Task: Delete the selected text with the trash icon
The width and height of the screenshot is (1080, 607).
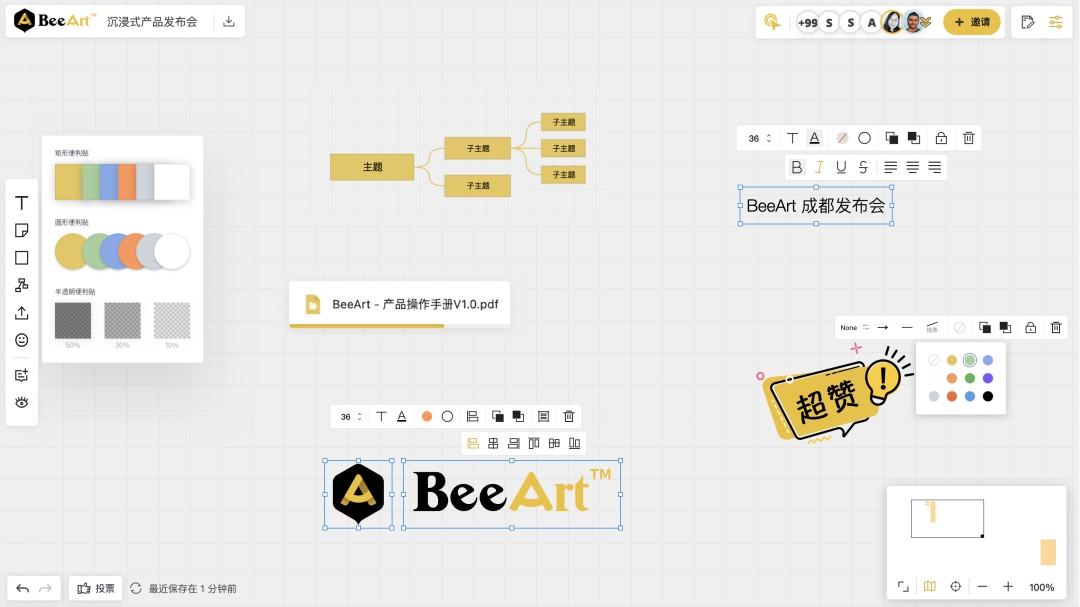Action: [x=968, y=138]
